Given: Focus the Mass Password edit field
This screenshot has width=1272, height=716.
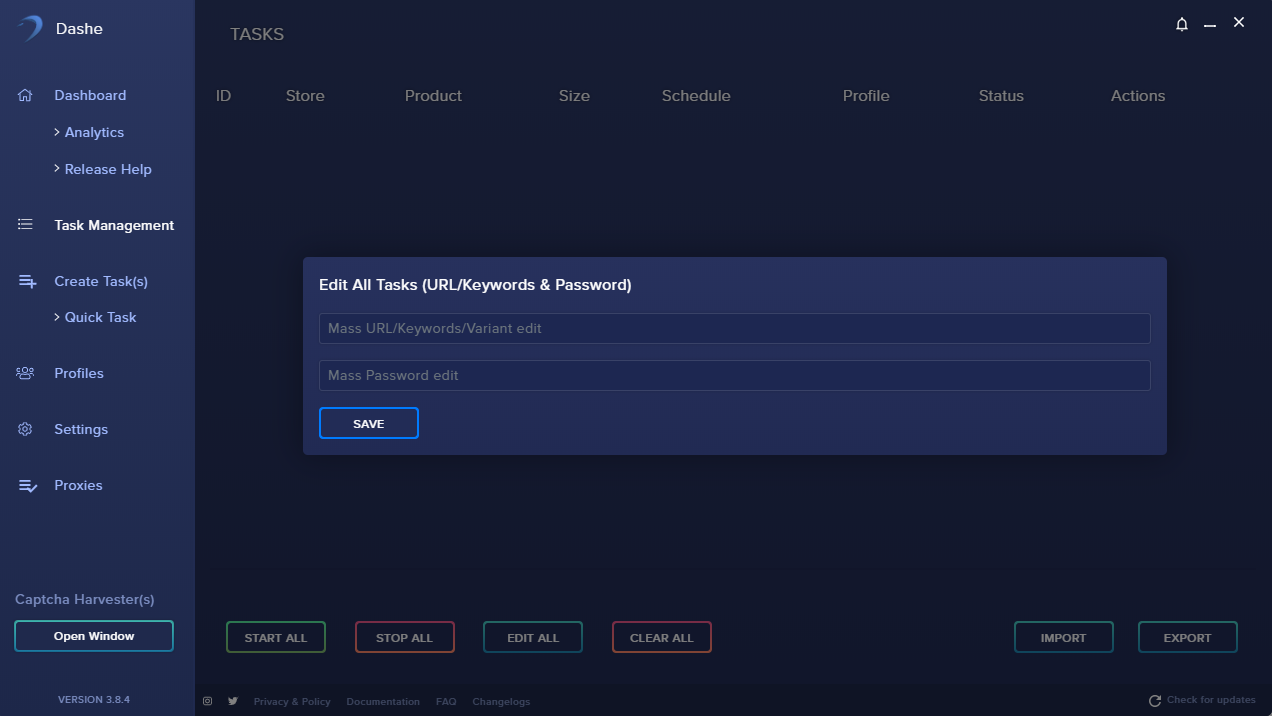Looking at the screenshot, I should [x=734, y=375].
